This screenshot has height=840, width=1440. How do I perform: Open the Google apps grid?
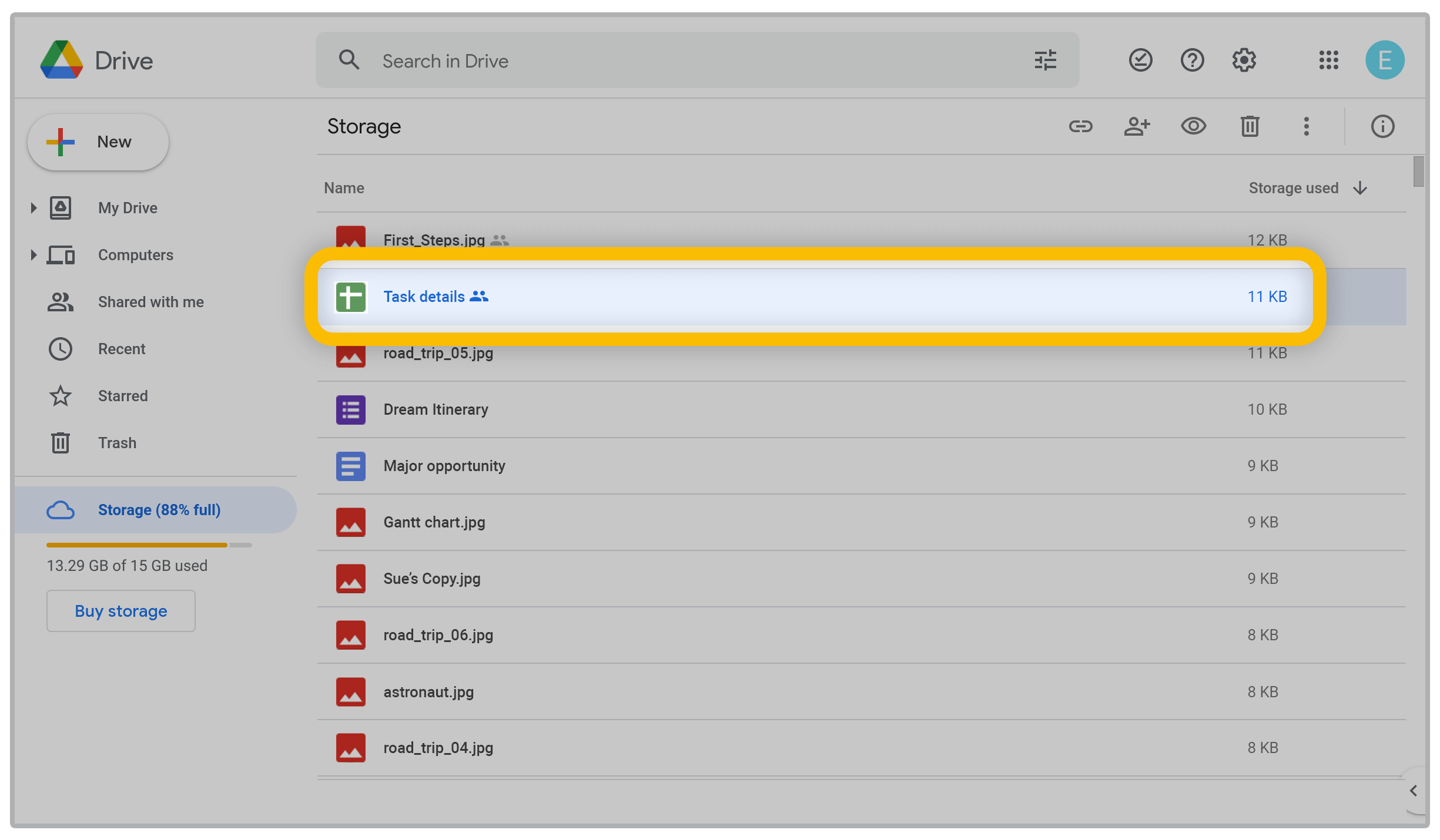pos(1328,60)
